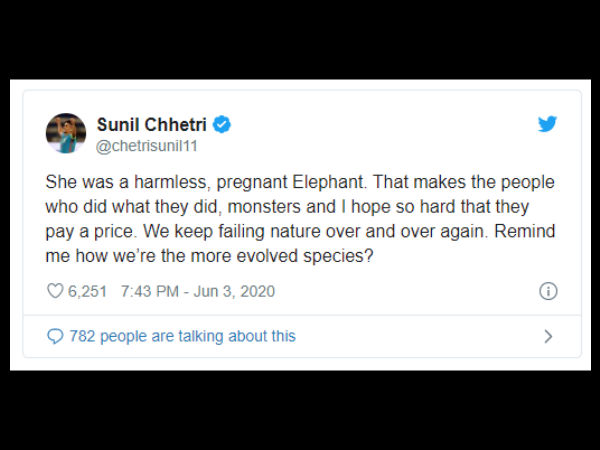Click the reply speech bubble icon
Screen dimensions: 600x450
tap(55, 336)
